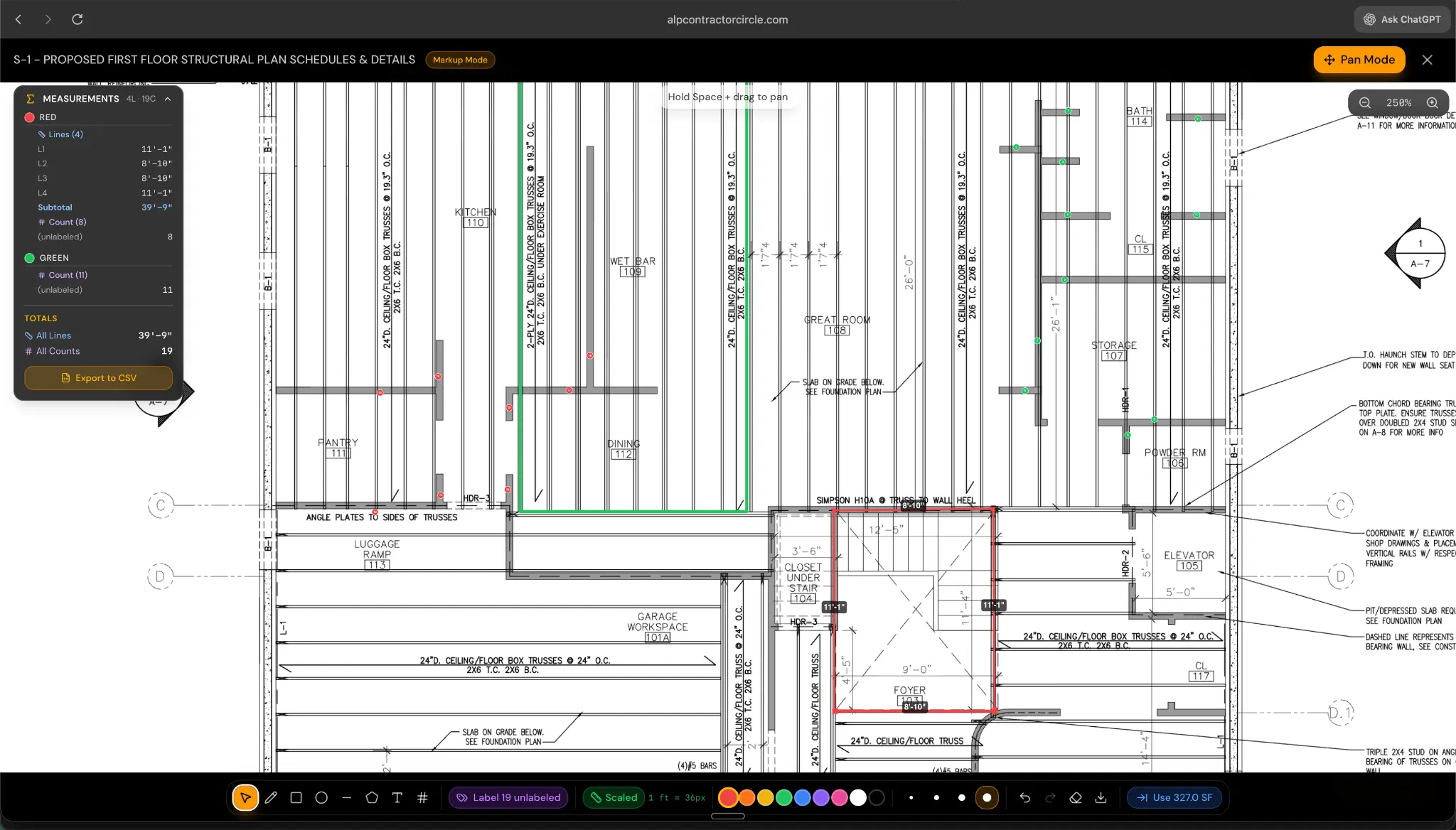
Task: Pick the blue color swatch
Action: (x=802, y=797)
